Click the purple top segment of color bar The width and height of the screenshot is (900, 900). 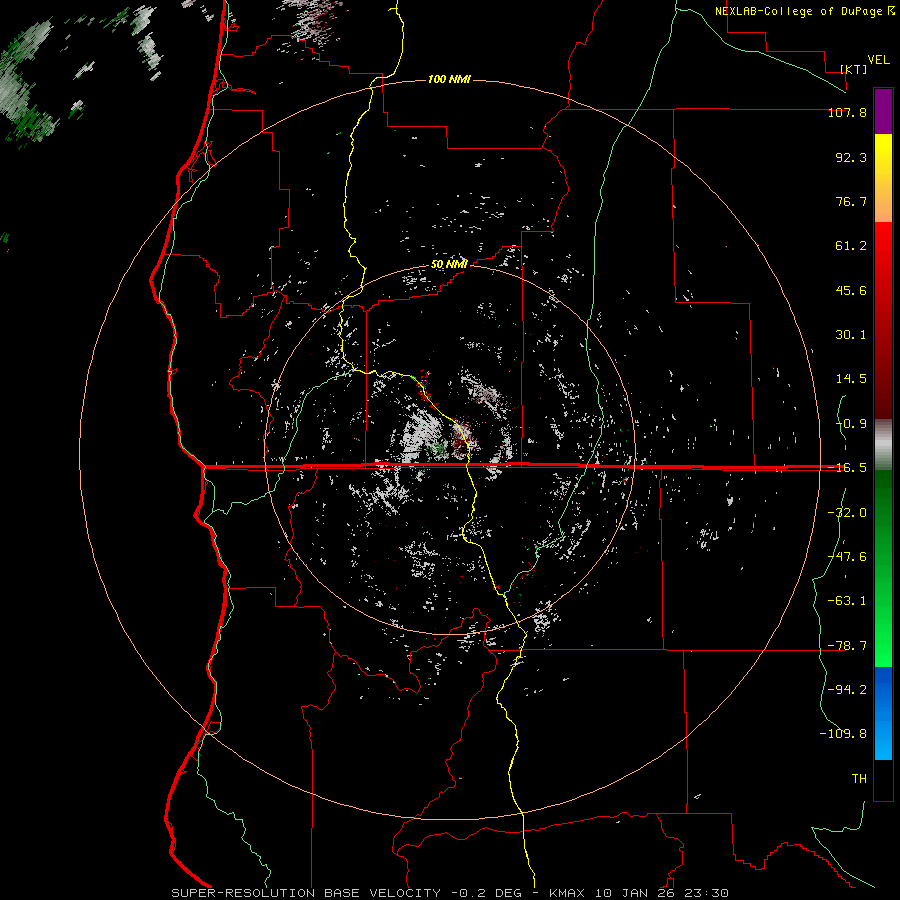pos(883,111)
